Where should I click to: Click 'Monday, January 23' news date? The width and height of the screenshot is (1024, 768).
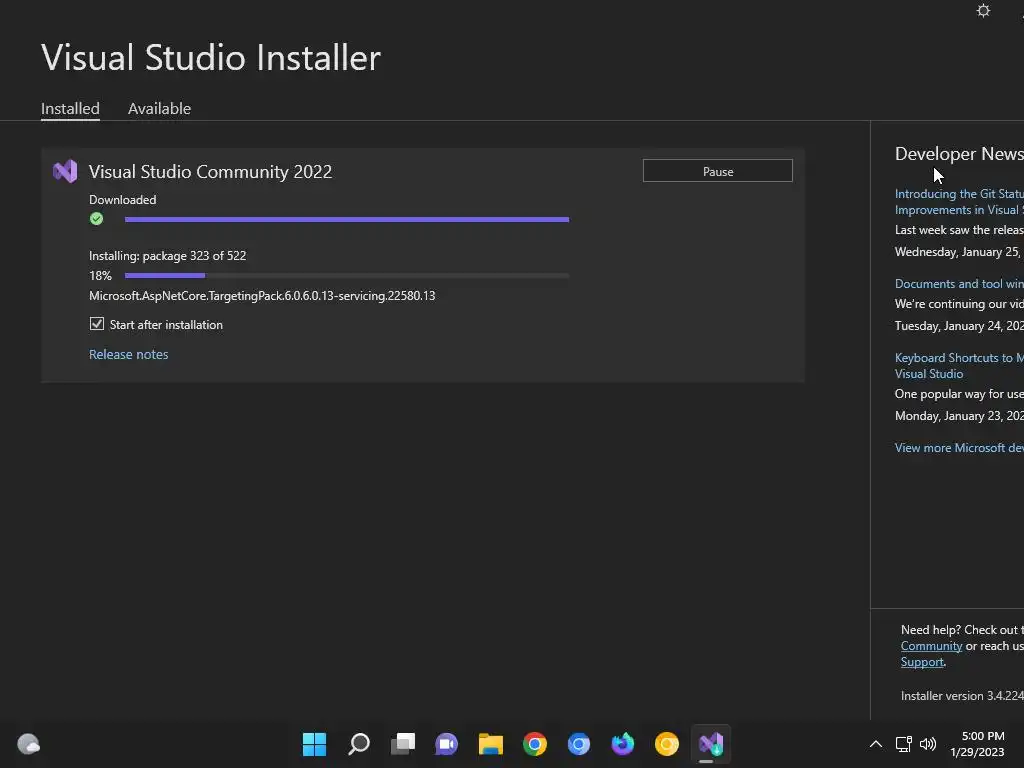point(959,416)
